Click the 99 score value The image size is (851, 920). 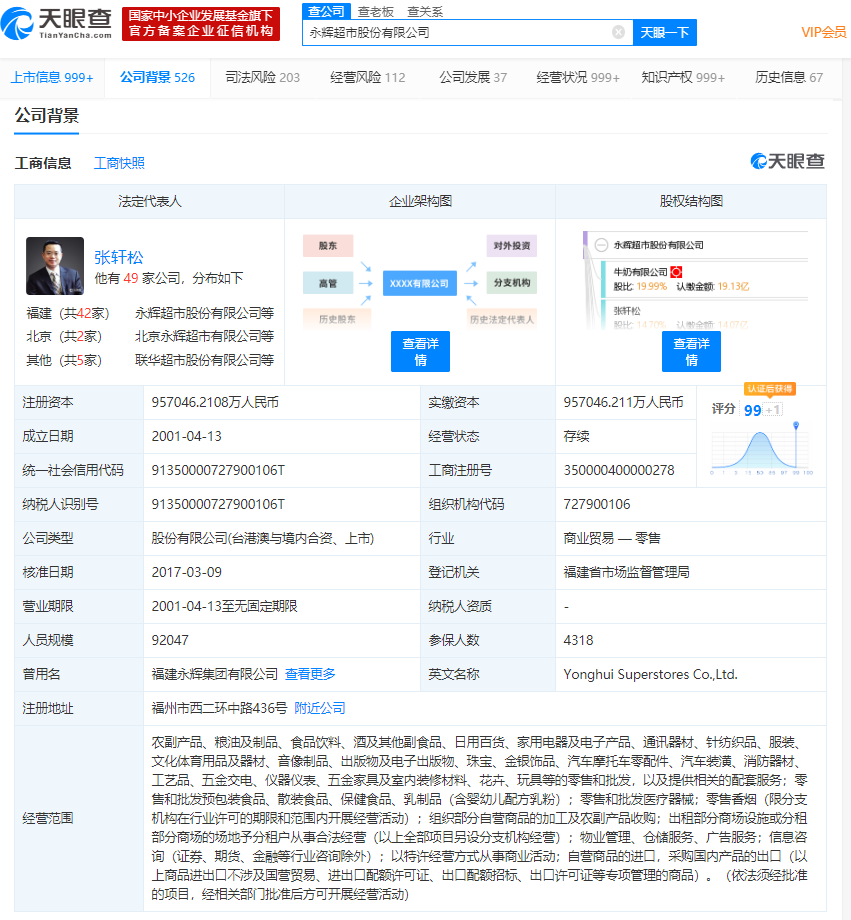pyautogui.click(x=752, y=410)
